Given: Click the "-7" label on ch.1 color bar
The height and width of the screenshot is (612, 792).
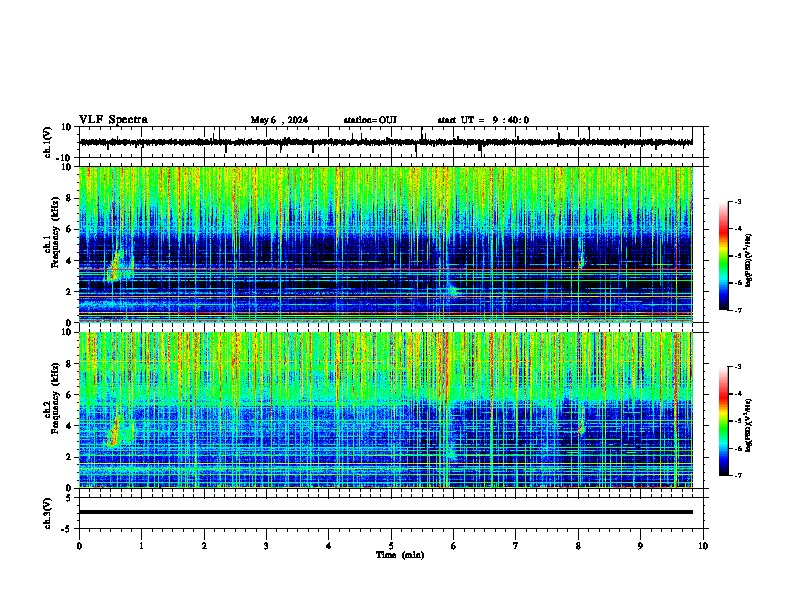Looking at the screenshot, I should 737,310.
